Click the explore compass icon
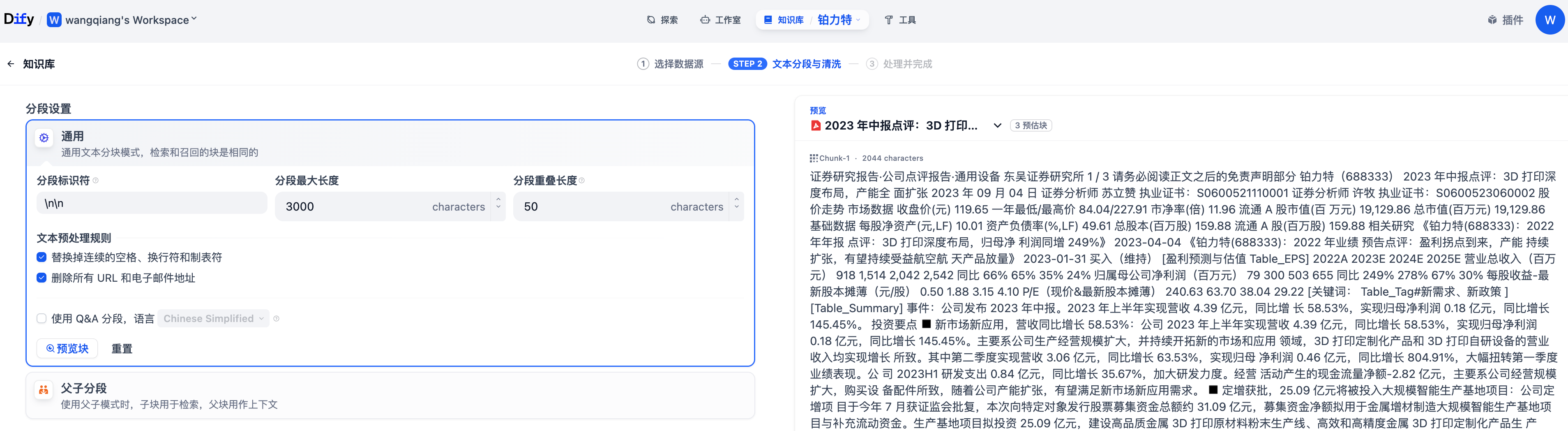This screenshot has height=431, width=1568. [x=651, y=20]
